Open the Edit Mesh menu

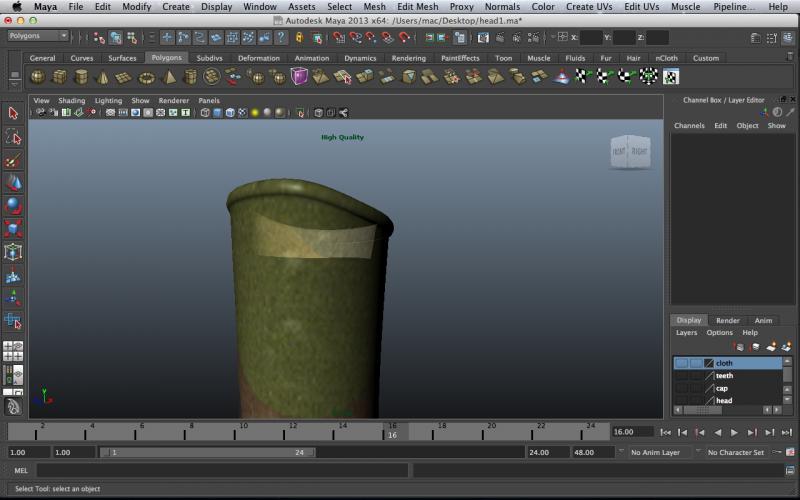point(417,6)
